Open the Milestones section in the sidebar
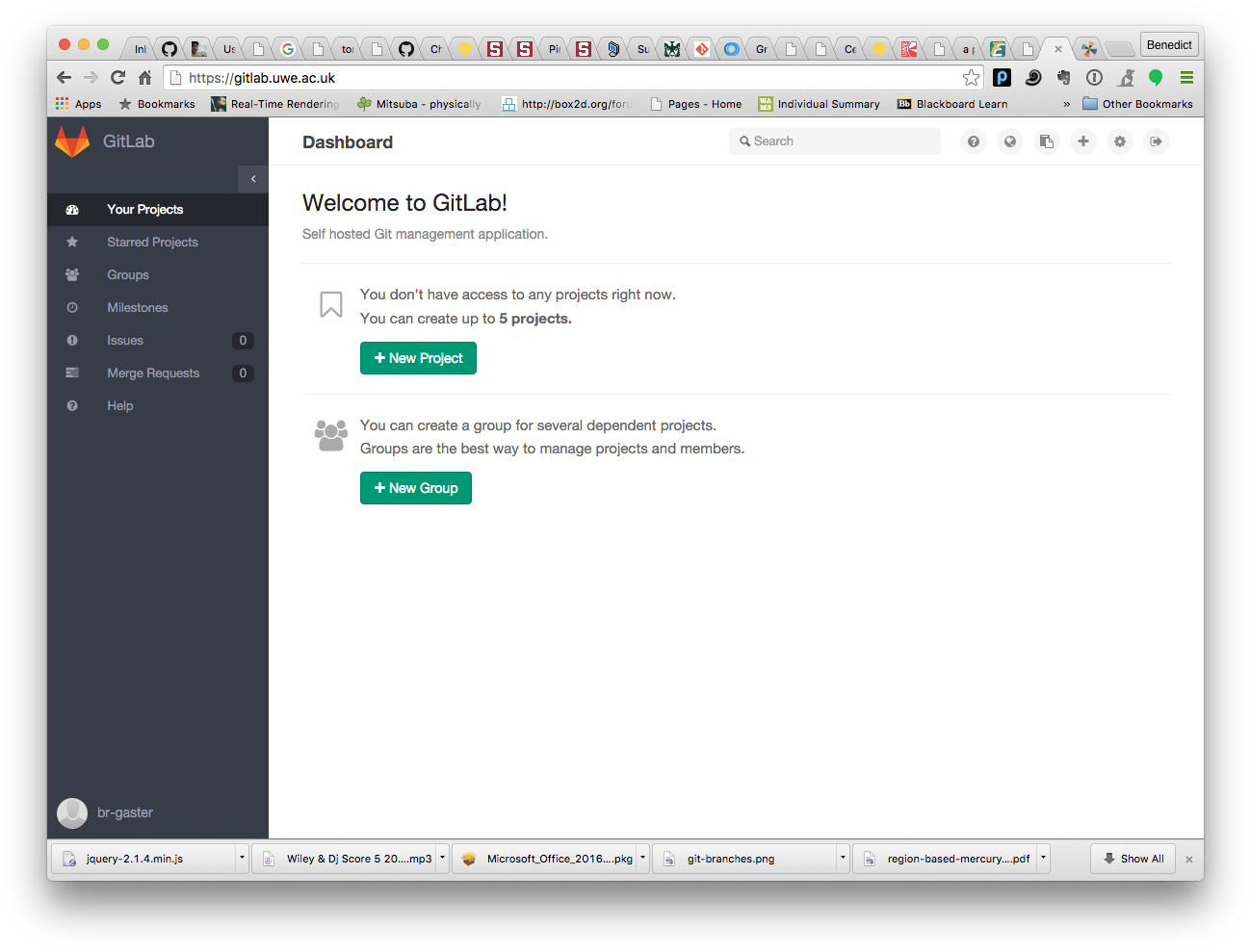Image resolution: width=1250 pixels, height=952 pixels. coord(136,307)
